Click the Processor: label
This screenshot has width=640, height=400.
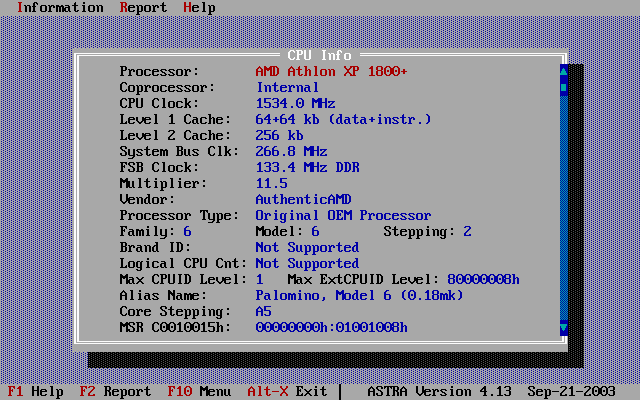point(159,71)
